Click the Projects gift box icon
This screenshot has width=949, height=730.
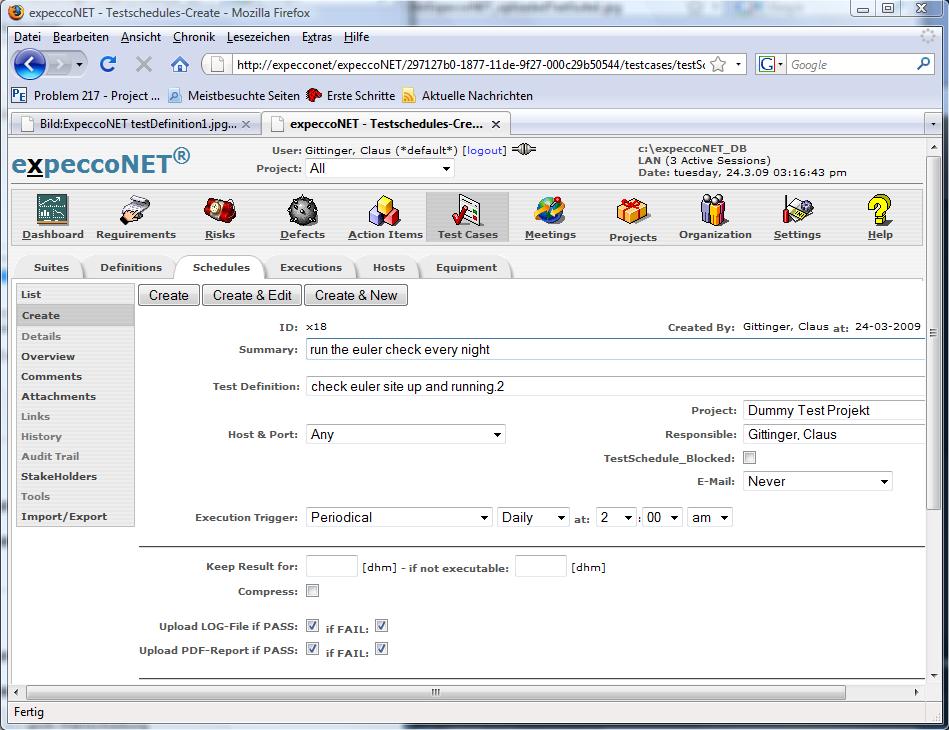point(633,212)
